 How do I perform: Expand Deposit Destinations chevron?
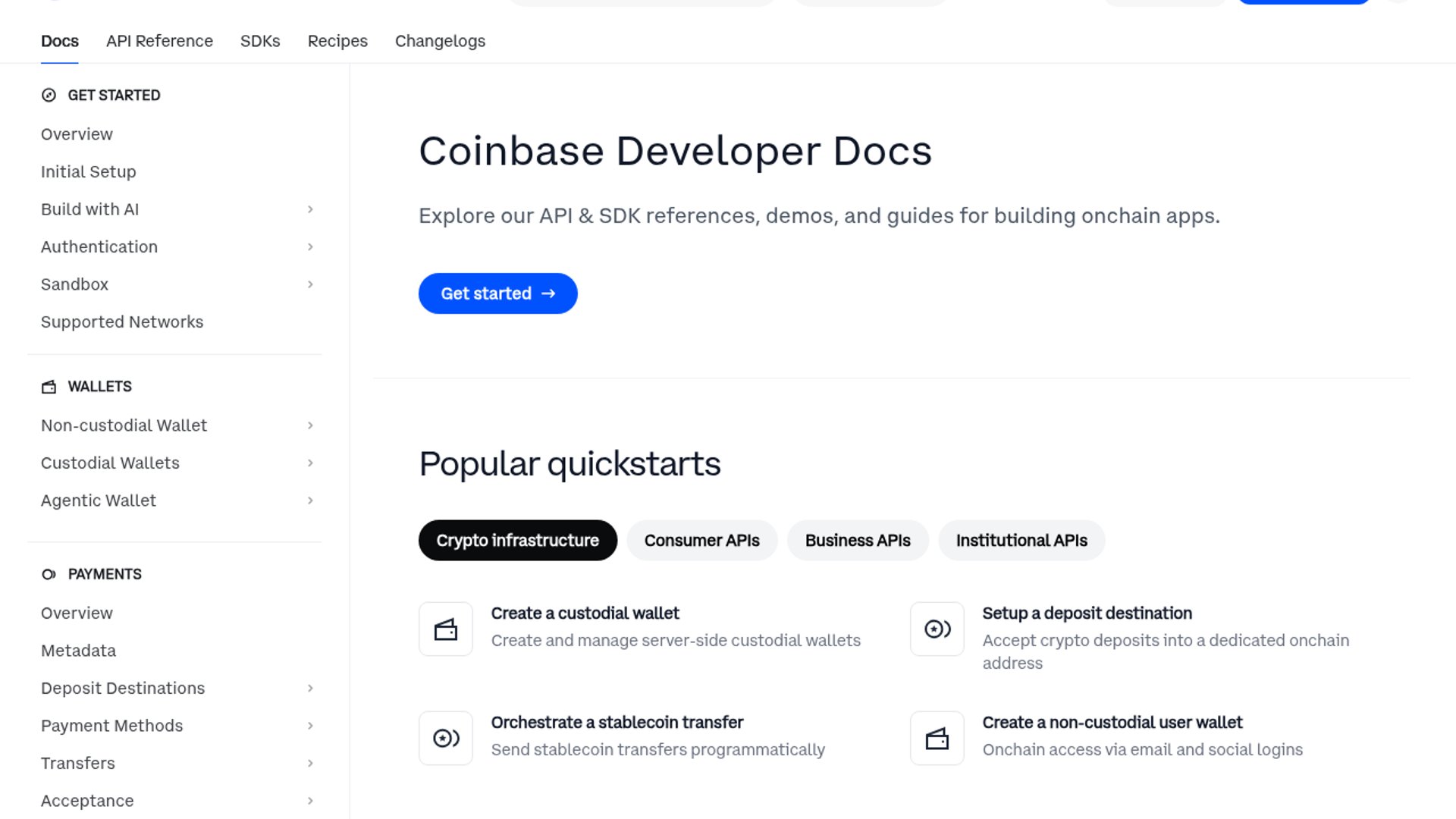(x=310, y=688)
